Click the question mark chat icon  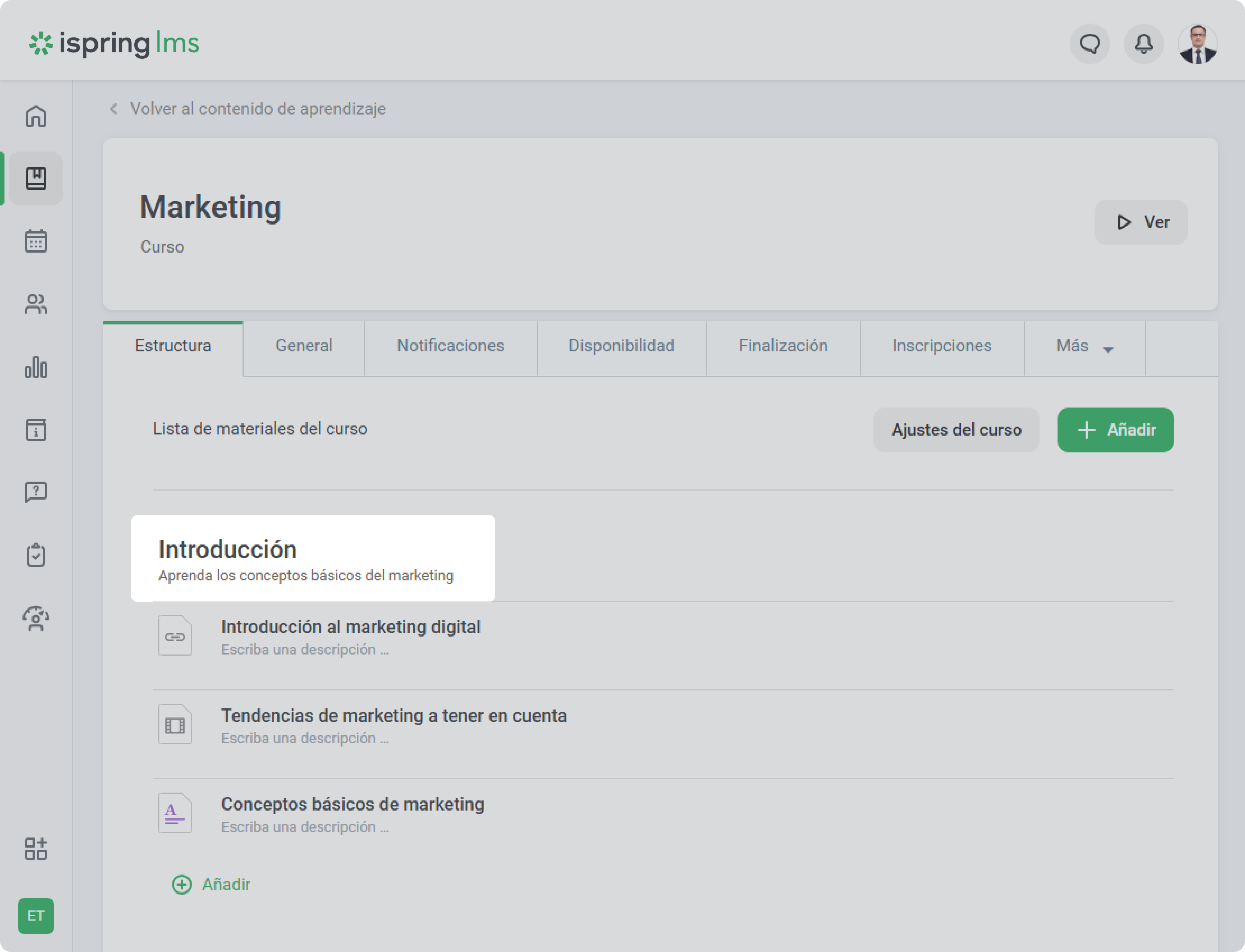[36, 492]
